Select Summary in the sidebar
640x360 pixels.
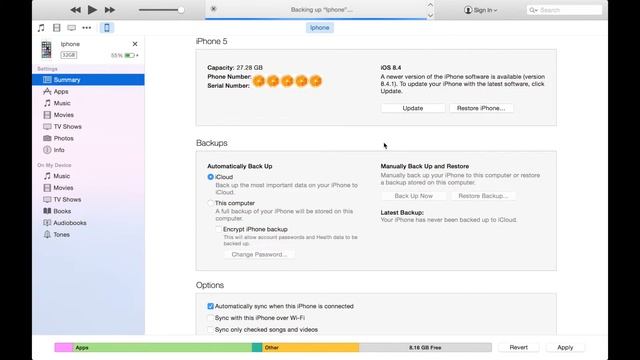(x=88, y=80)
